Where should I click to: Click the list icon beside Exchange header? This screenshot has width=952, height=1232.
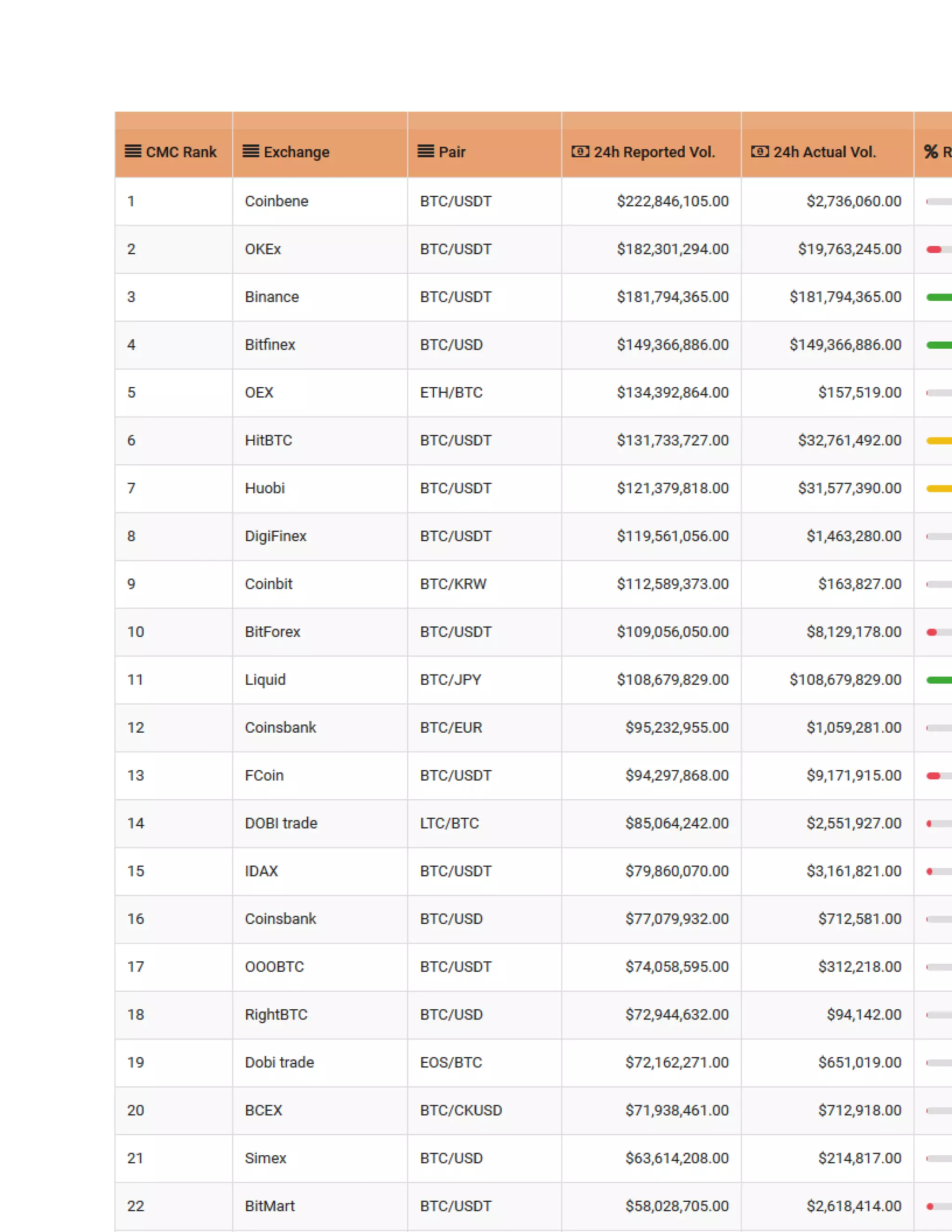click(251, 151)
